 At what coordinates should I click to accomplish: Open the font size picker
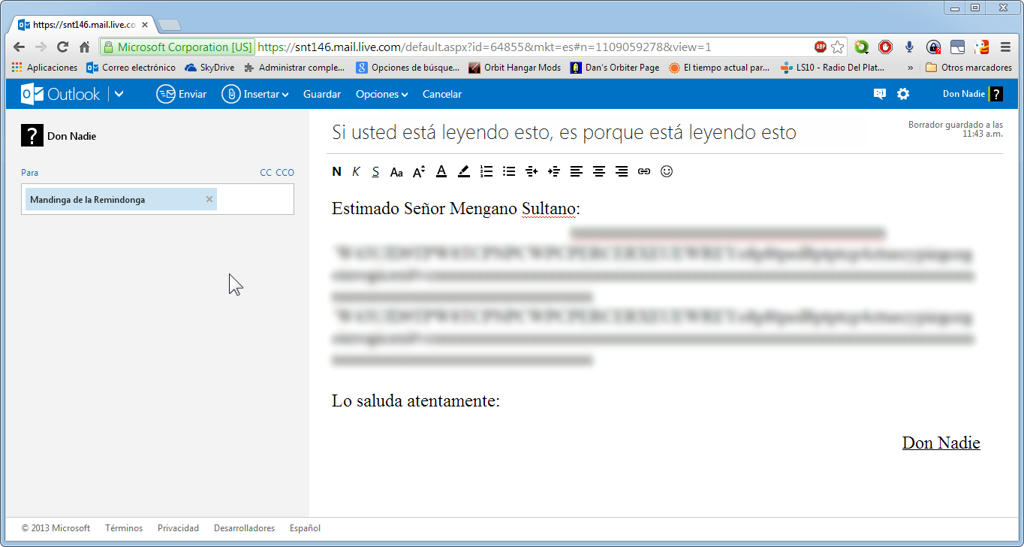coord(419,172)
